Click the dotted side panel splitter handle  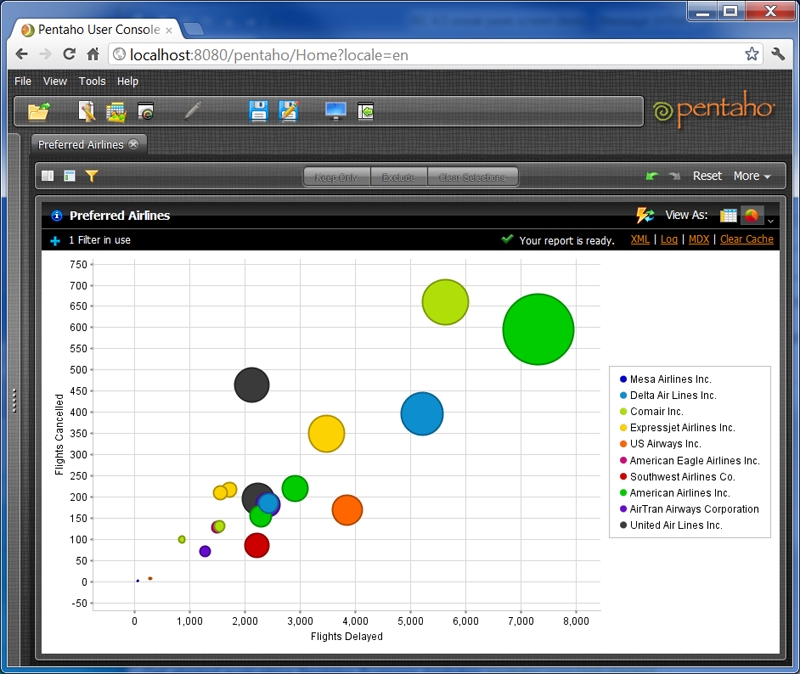(x=14, y=400)
